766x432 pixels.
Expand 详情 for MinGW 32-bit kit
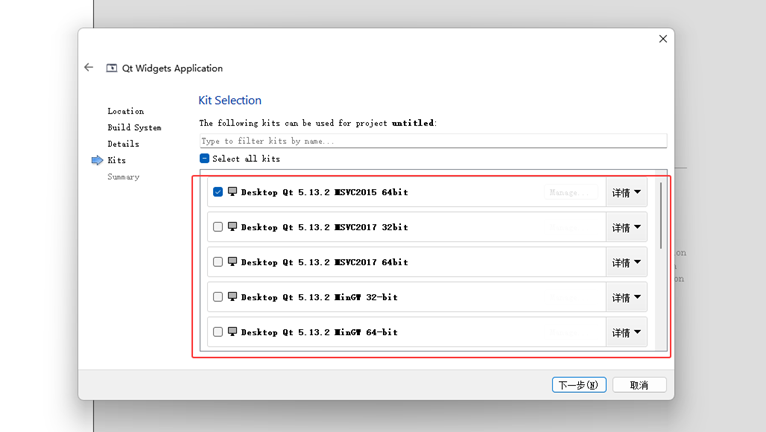(626, 297)
